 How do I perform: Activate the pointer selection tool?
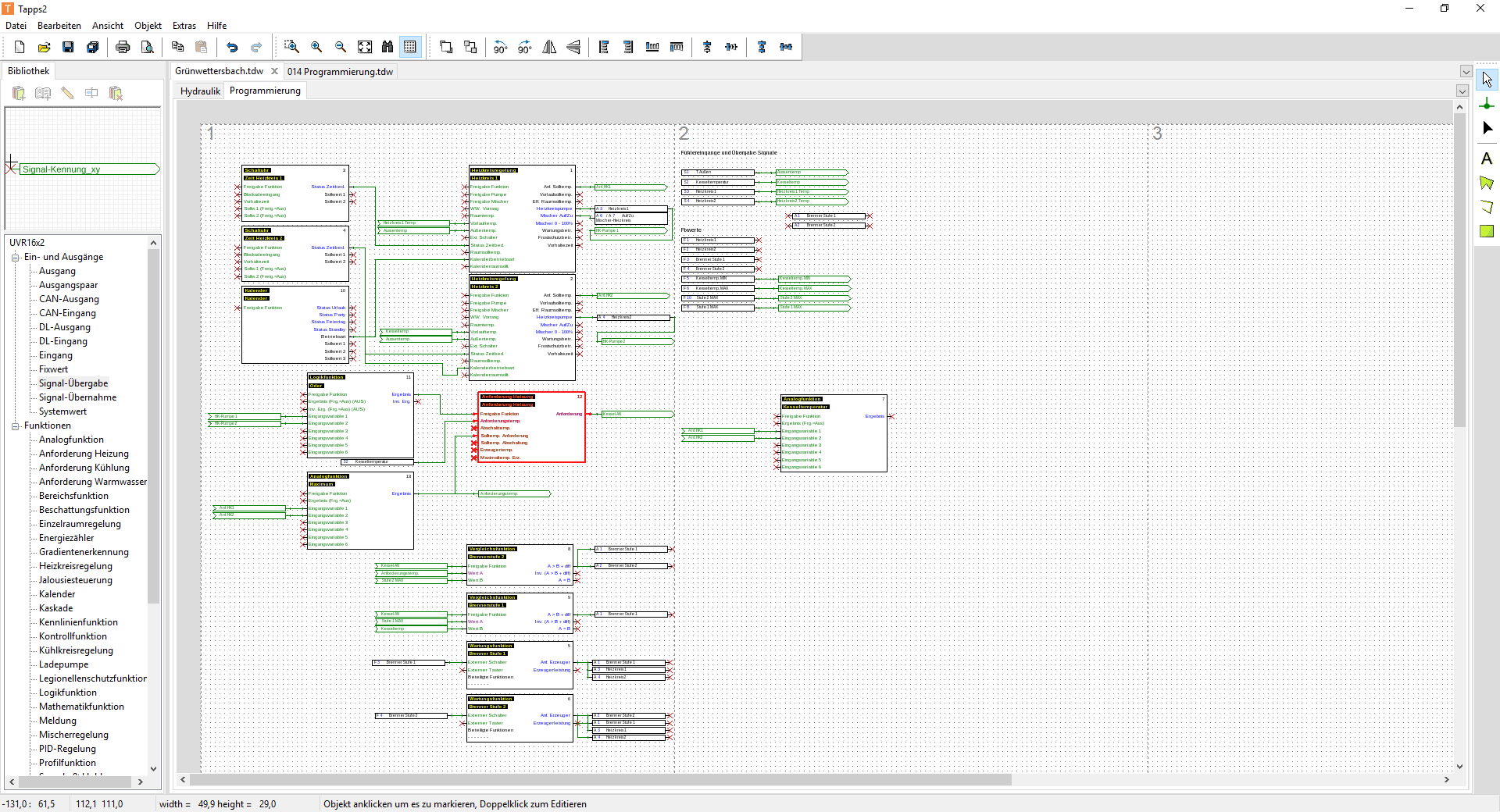pos(1486,80)
